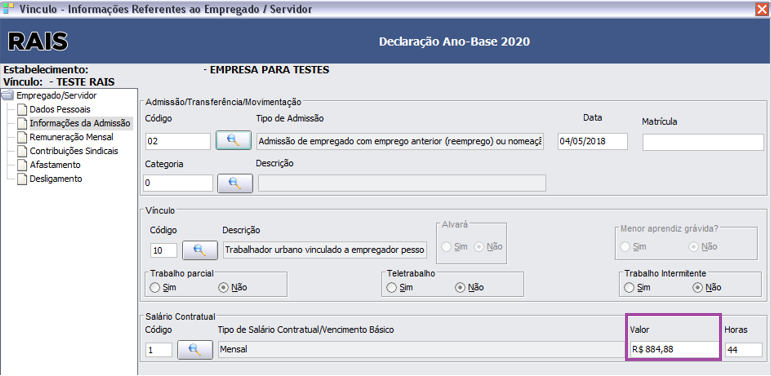Select Não for Teletrabalho
Viewport: 771px width, 376px height.
click(460, 288)
